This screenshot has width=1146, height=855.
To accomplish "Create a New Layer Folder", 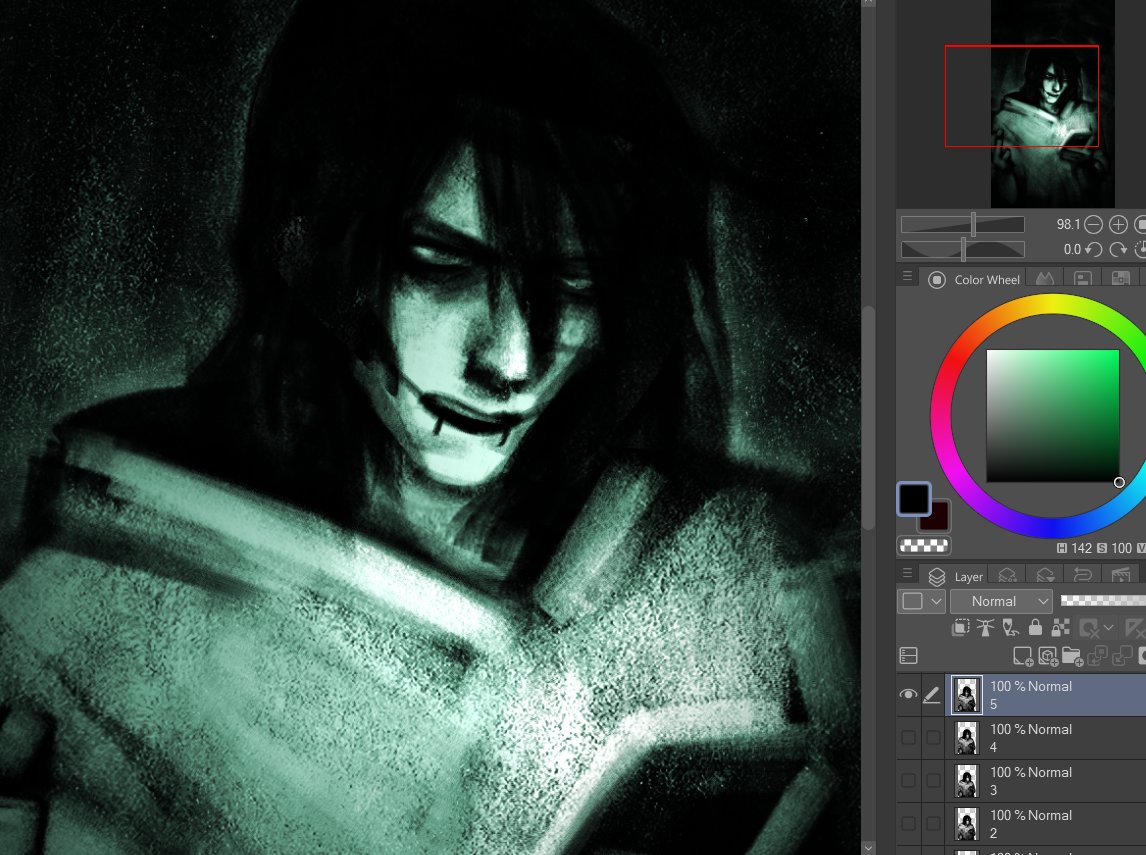I will [1072, 656].
